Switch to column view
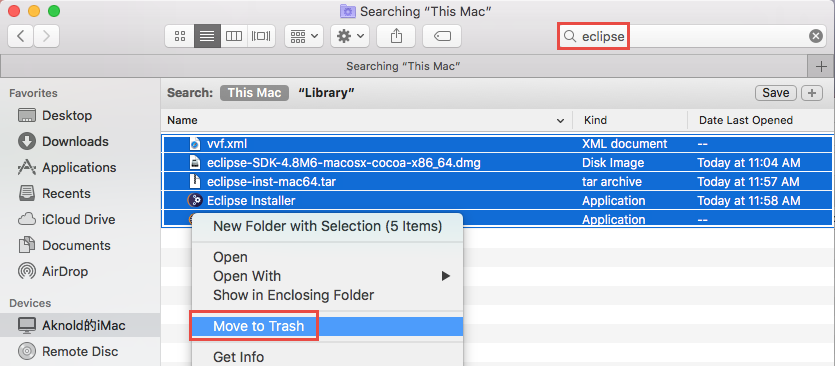This screenshot has width=835, height=366. [x=234, y=36]
